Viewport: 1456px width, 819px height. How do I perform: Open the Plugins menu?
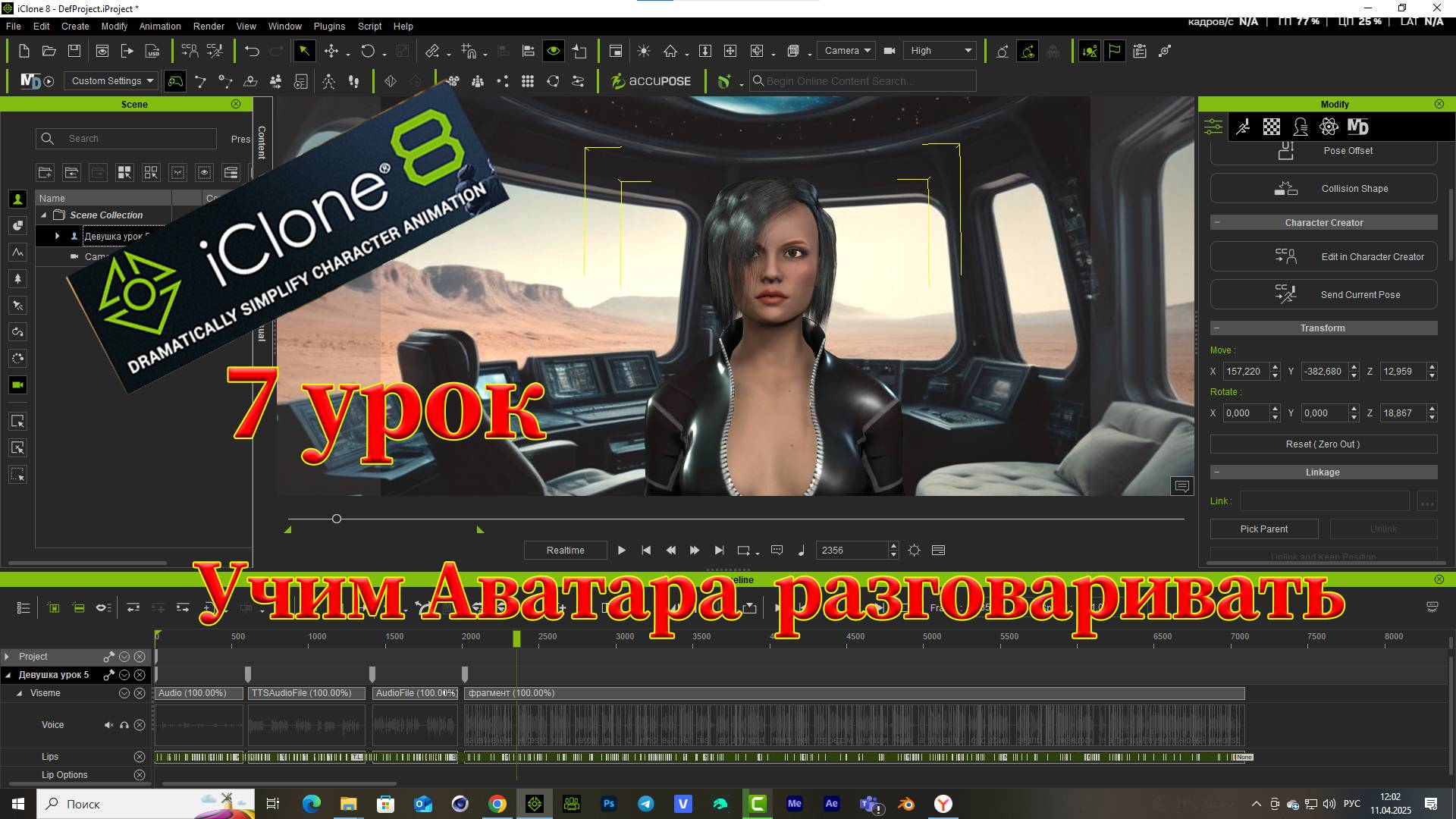point(329,26)
